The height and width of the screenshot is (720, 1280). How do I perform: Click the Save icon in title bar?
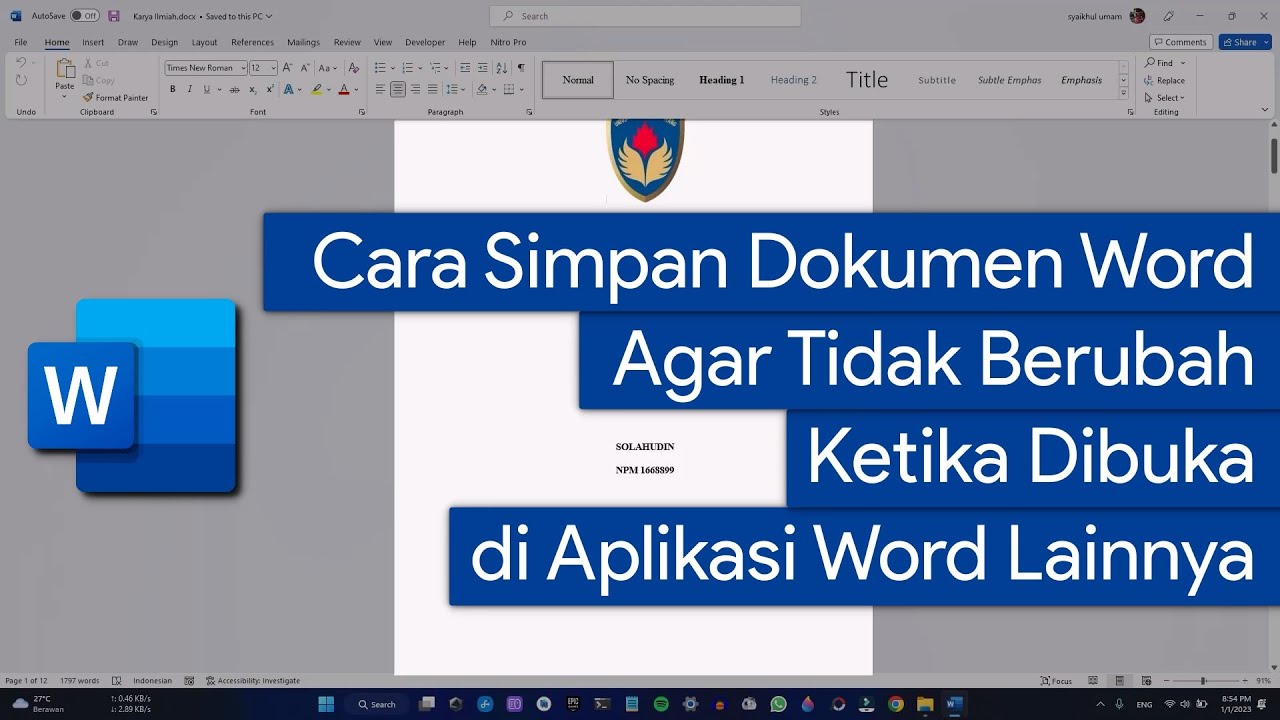[113, 16]
